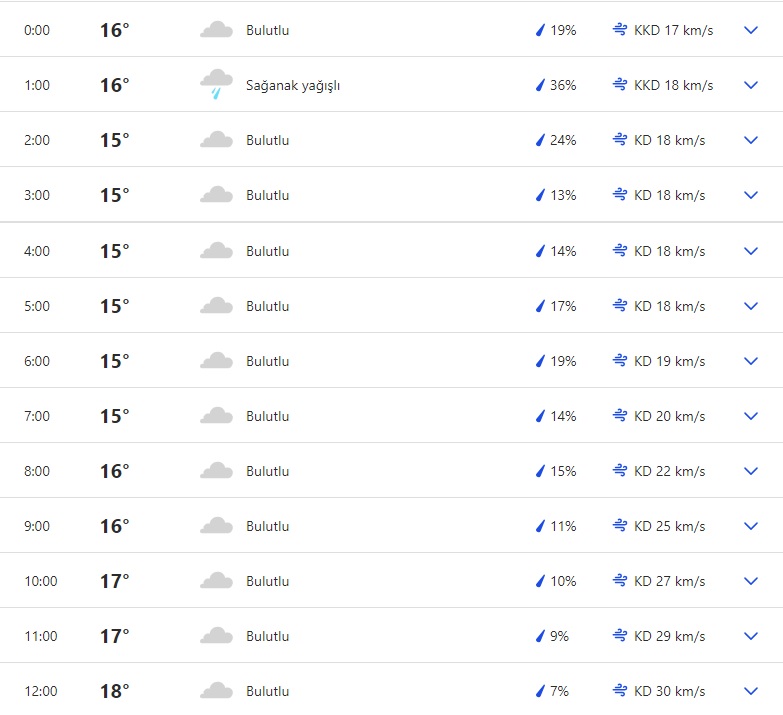Show details for the 10:00 forecast
Screen dimensions: 783x715
click(x=752, y=581)
